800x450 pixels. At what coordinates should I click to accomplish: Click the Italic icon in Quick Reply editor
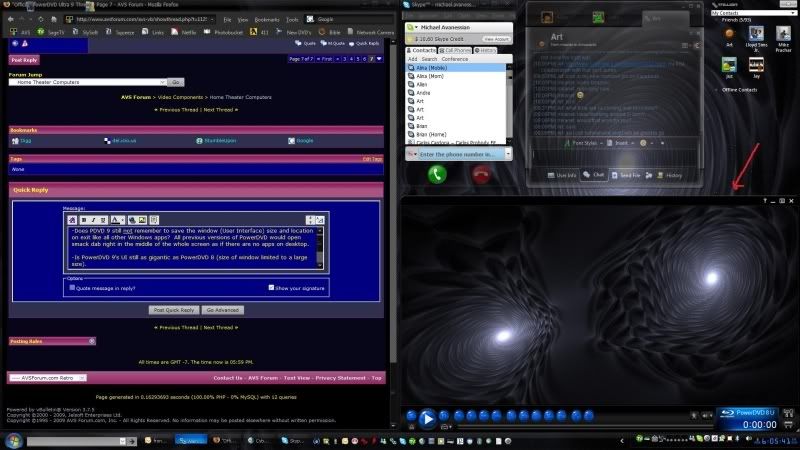[x=93, y=220]
